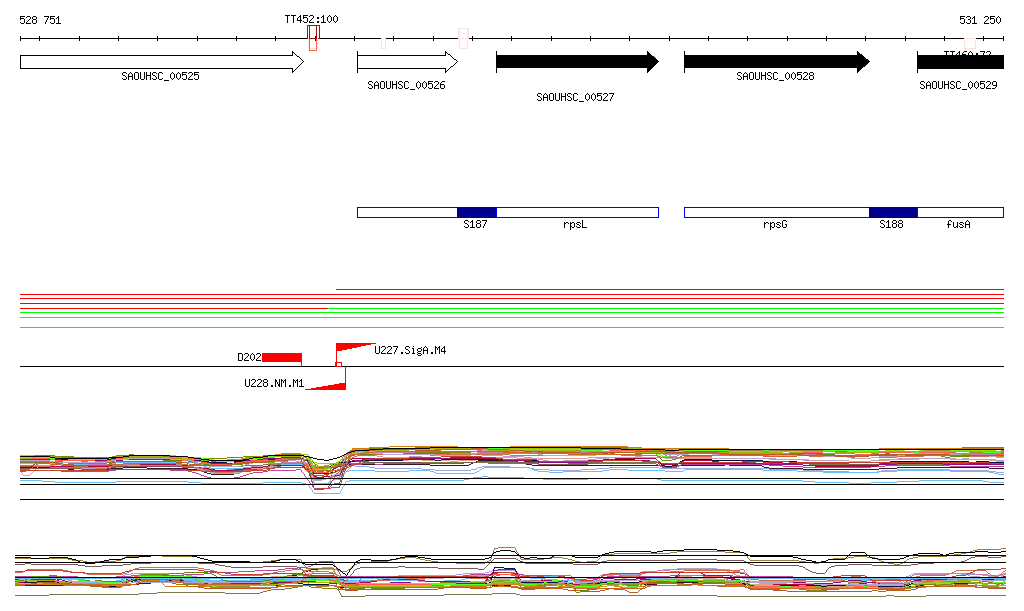Click the 531 250 end coordinate label
1024x611 pixels.
tap(979, 20)
